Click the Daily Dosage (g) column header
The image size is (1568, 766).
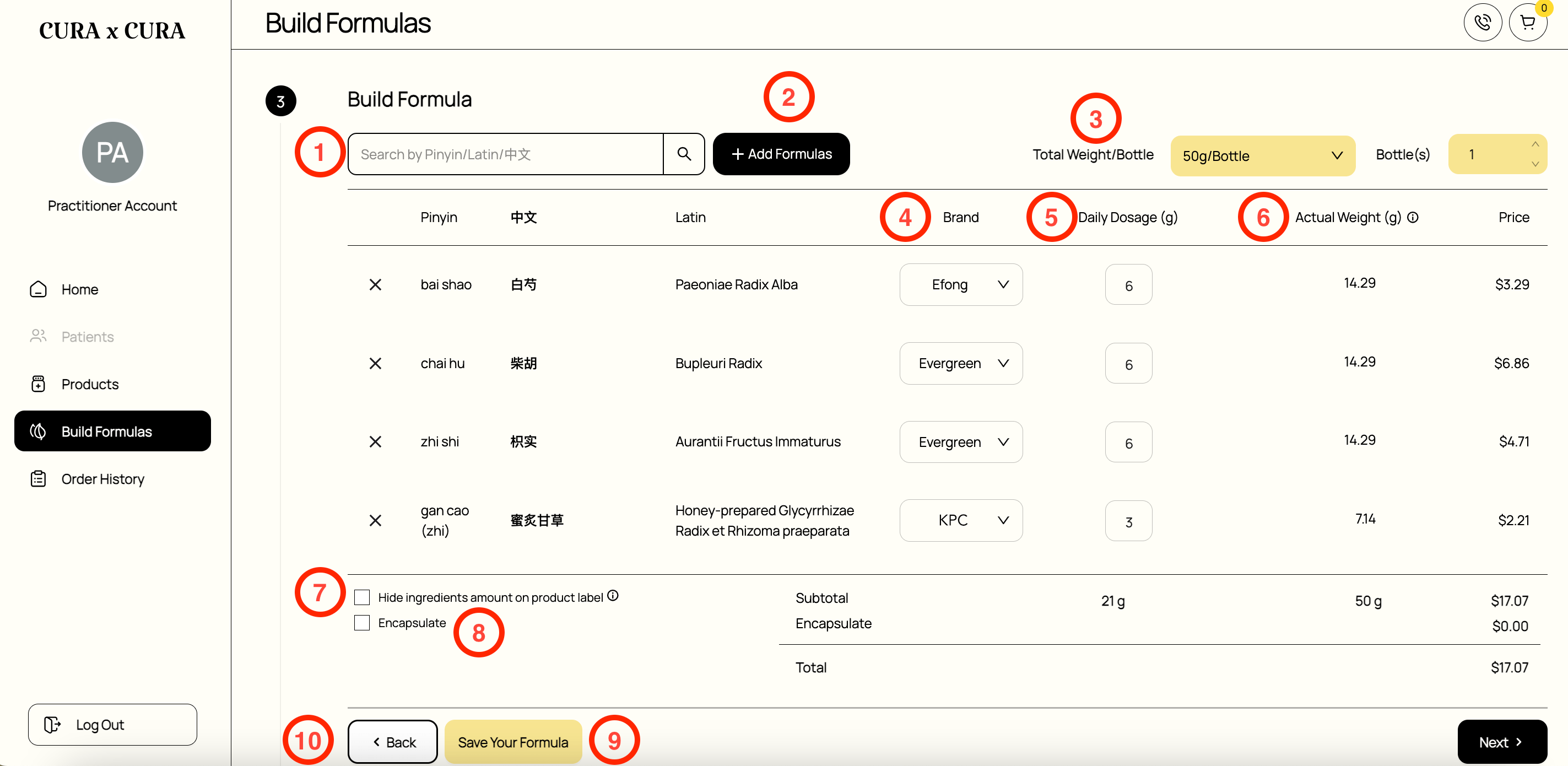click(1128, 217)
